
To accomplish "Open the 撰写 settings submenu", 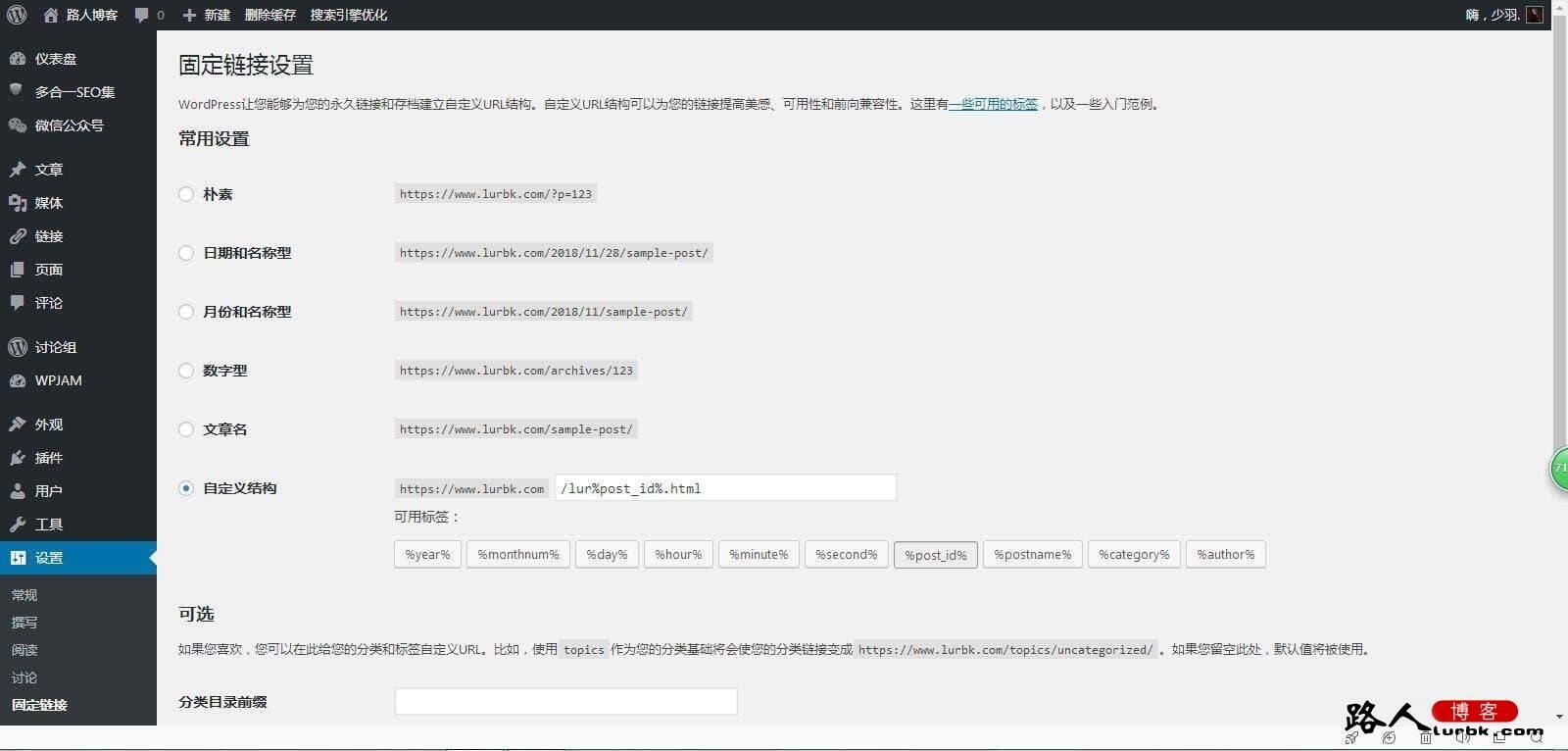I will click(x=24, y=623).
